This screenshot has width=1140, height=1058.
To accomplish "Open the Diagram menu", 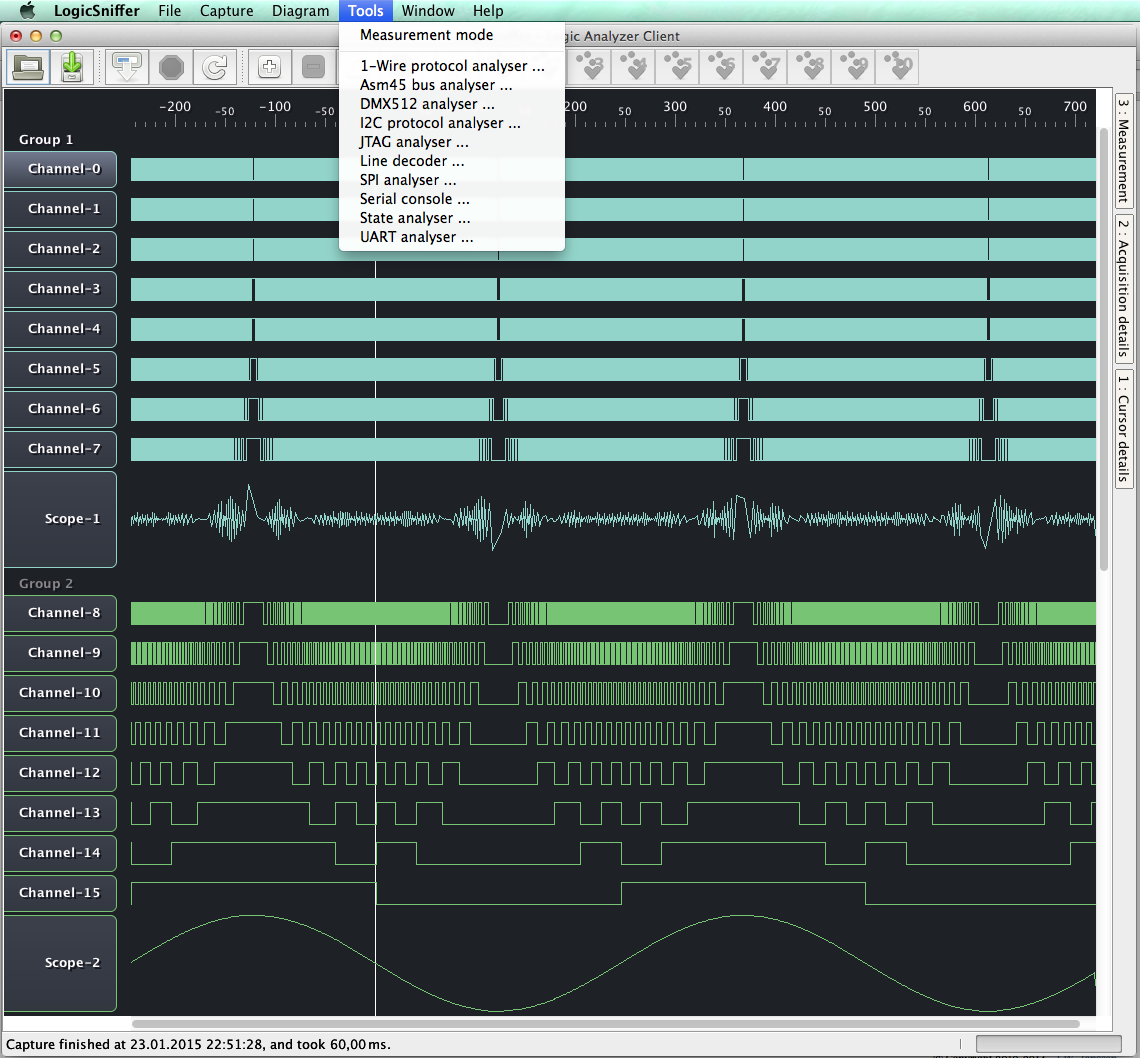I will pyautogui.click(x=300, y=11).
